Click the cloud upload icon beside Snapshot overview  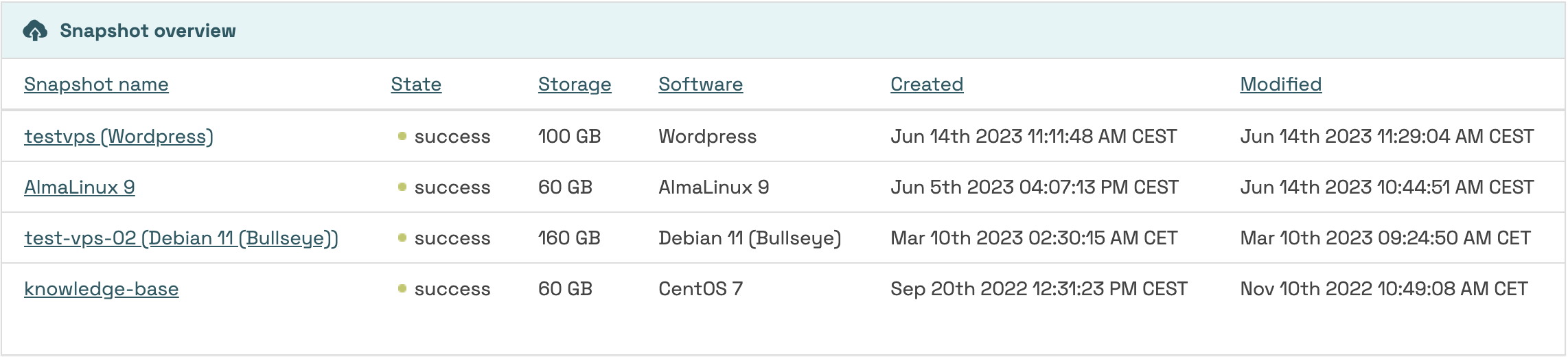tap(35, 31)
